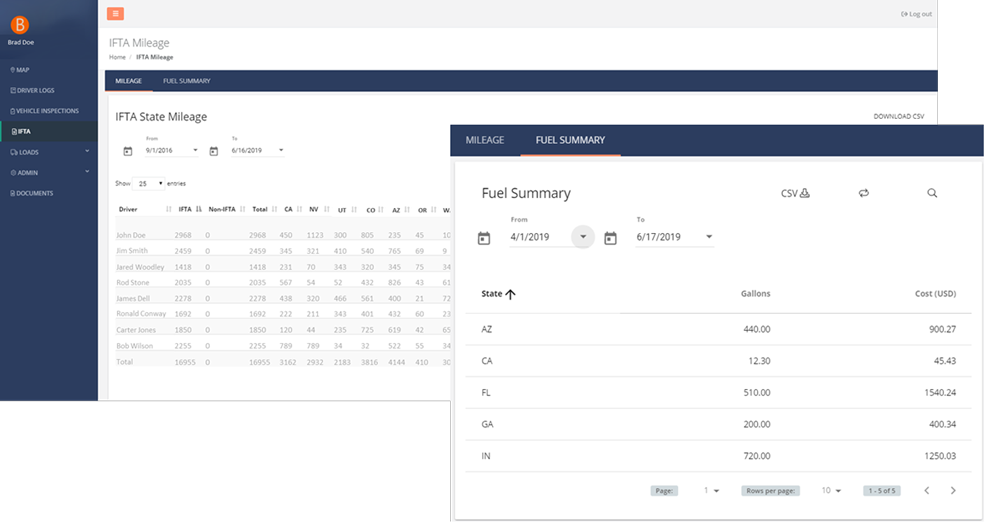Sort by the AZ mileage column

(401, 210)
